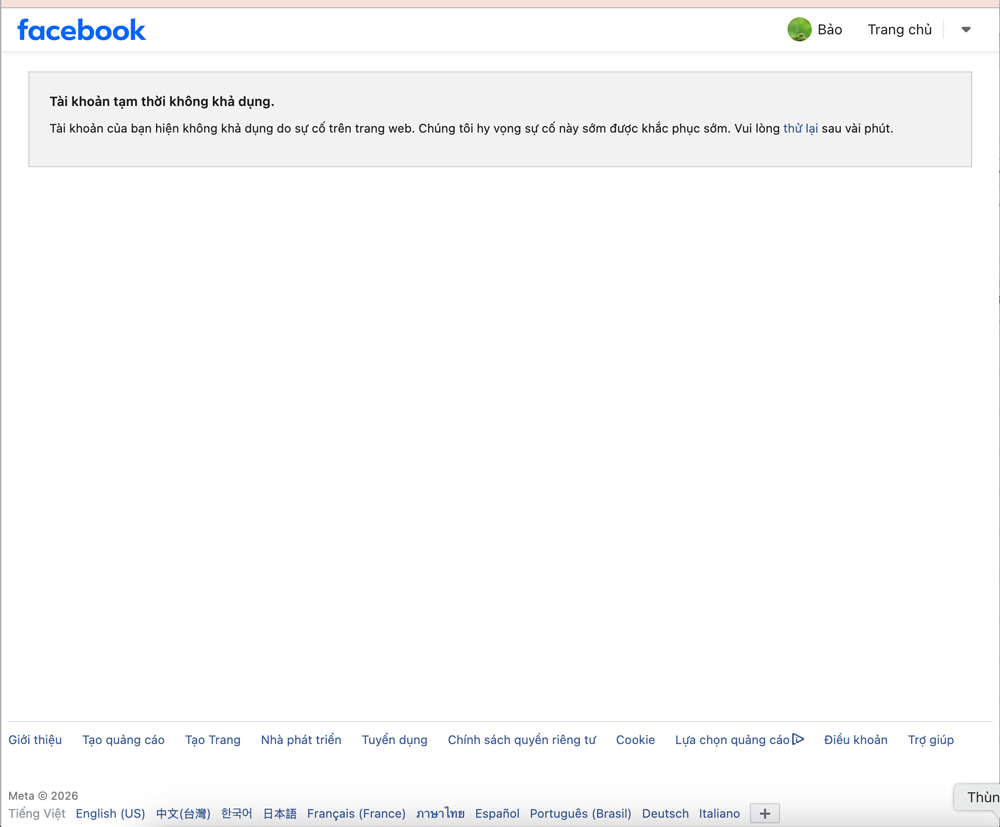Screen dimensions: 1000x827
Task: Click the "thử lại" retry link
Action: [x=800, y=128]
